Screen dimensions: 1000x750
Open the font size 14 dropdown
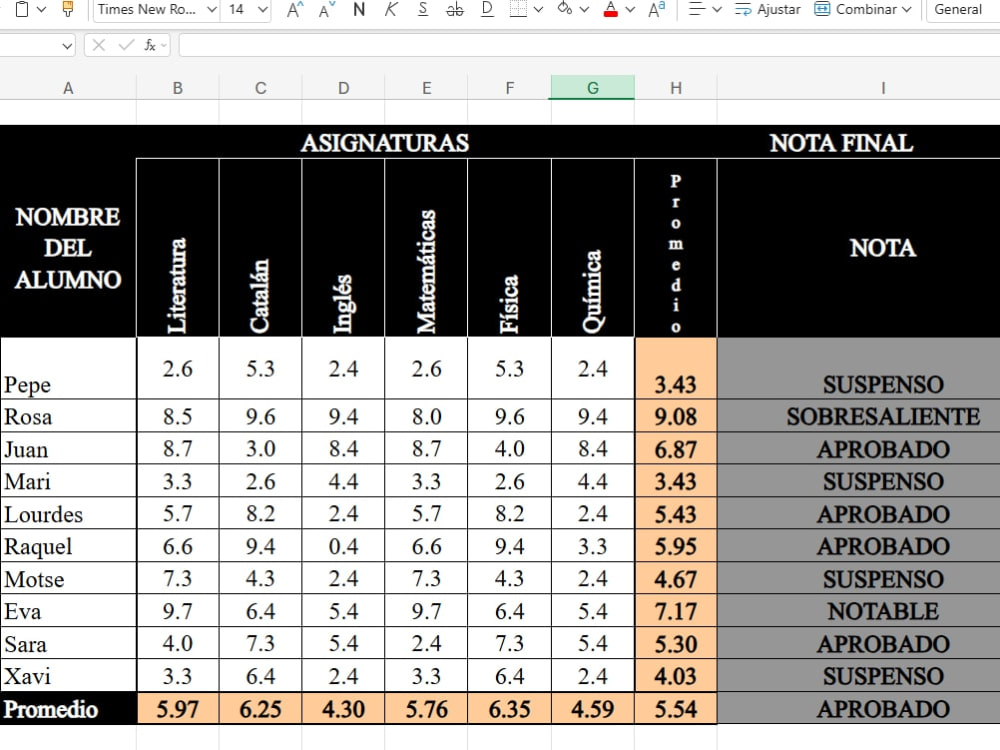point(263,10)
